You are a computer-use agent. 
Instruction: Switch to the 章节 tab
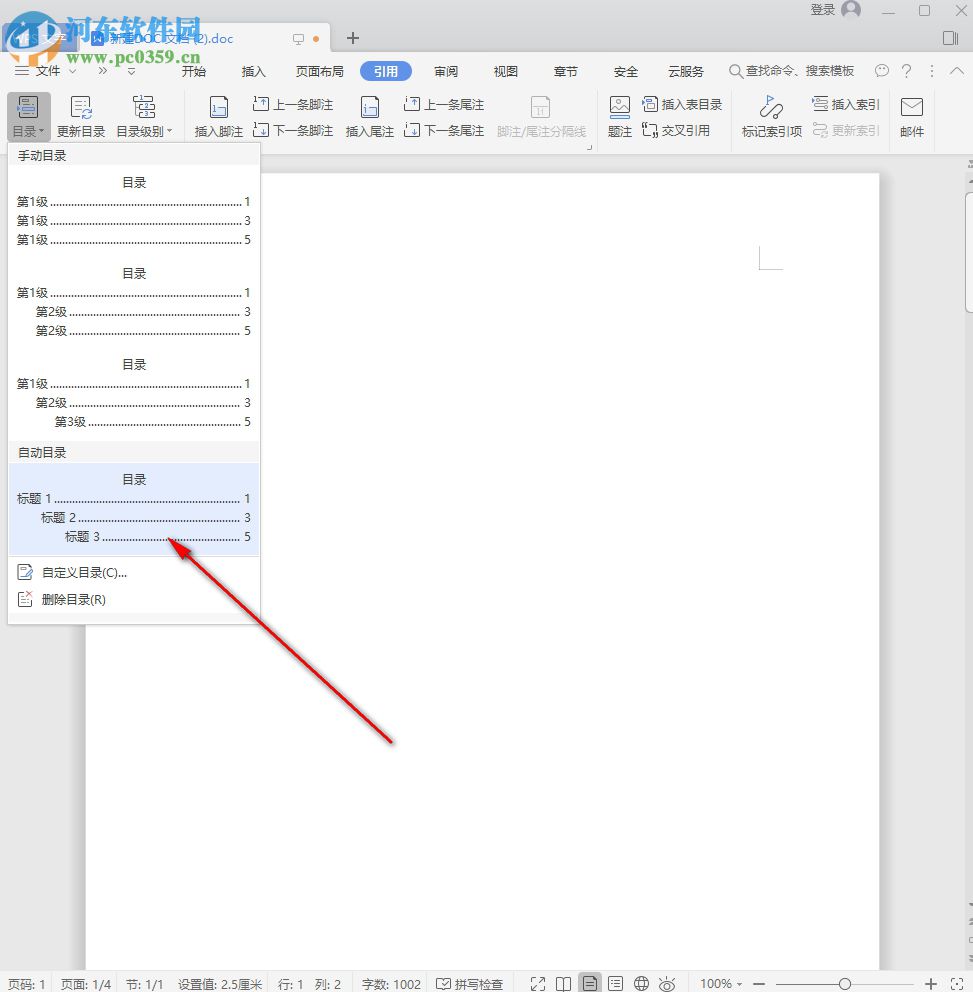pyautogui.click(x=566, y=71)
